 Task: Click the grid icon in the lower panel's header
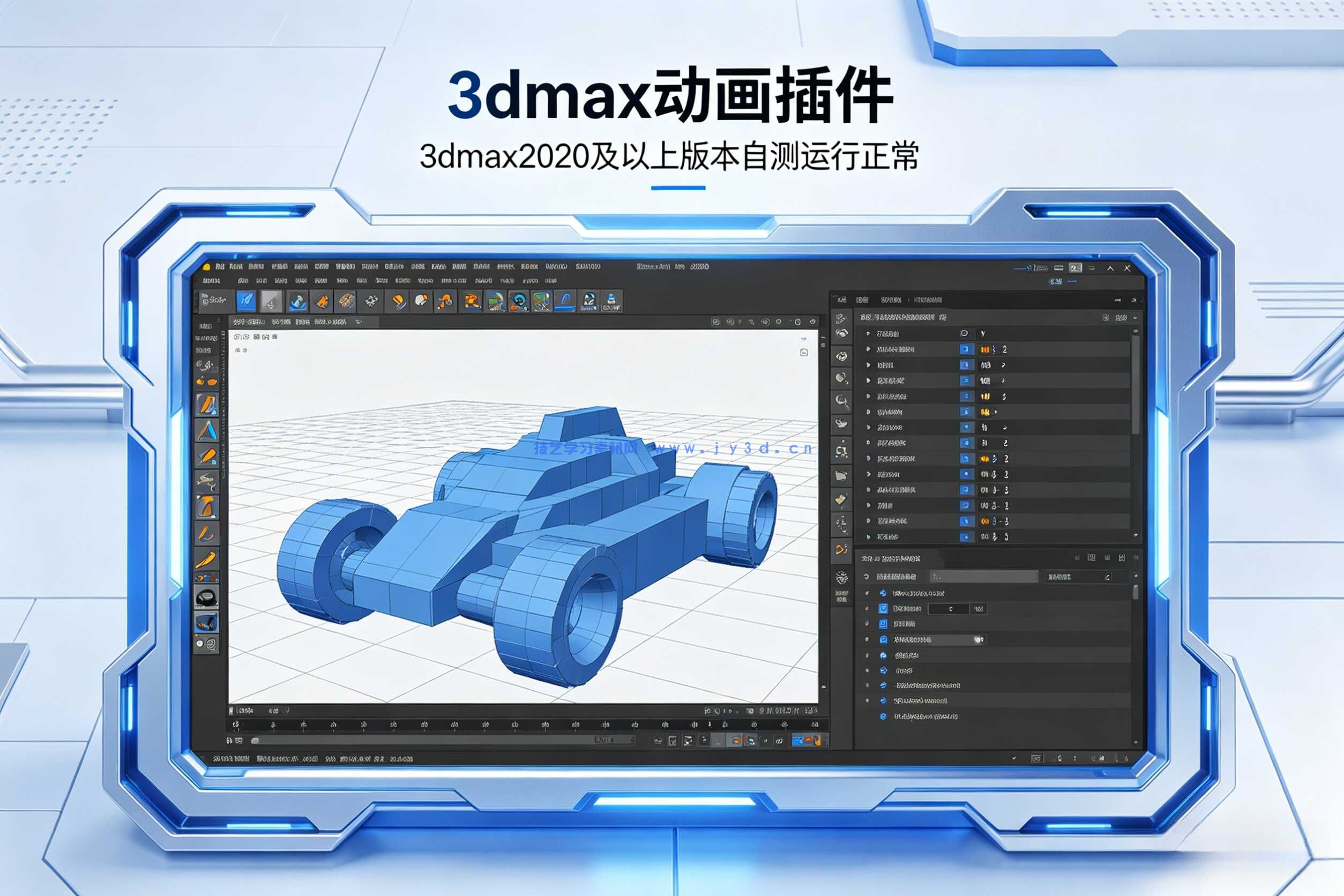pyautogui.click(x=1091, y=557)
